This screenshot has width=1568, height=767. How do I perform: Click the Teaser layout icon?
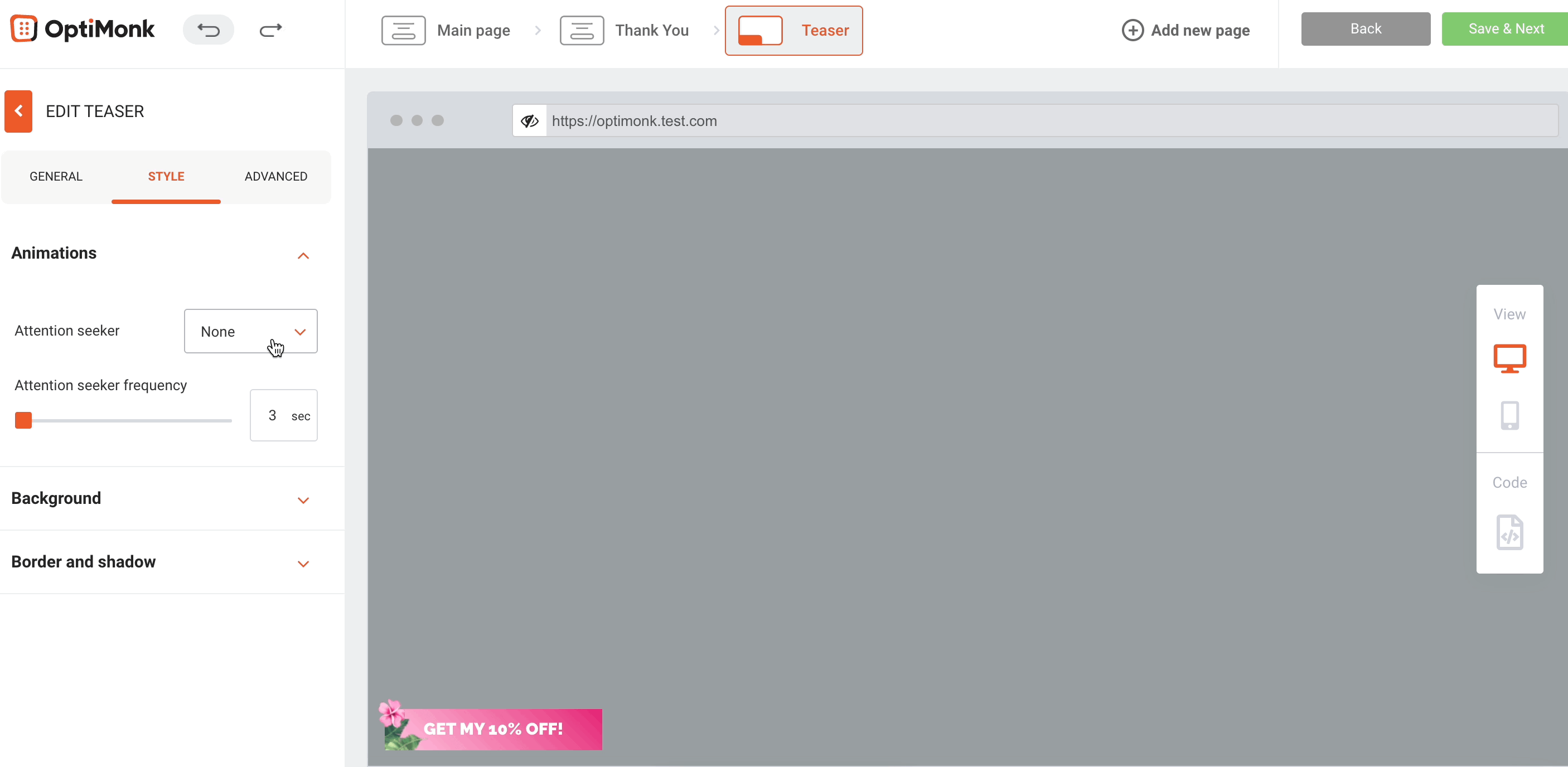pyautogui.click(x=760, y=31)
